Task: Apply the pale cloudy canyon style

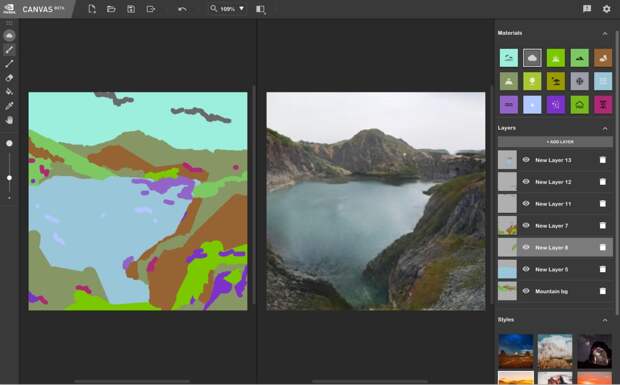Action: pos(555,351)
